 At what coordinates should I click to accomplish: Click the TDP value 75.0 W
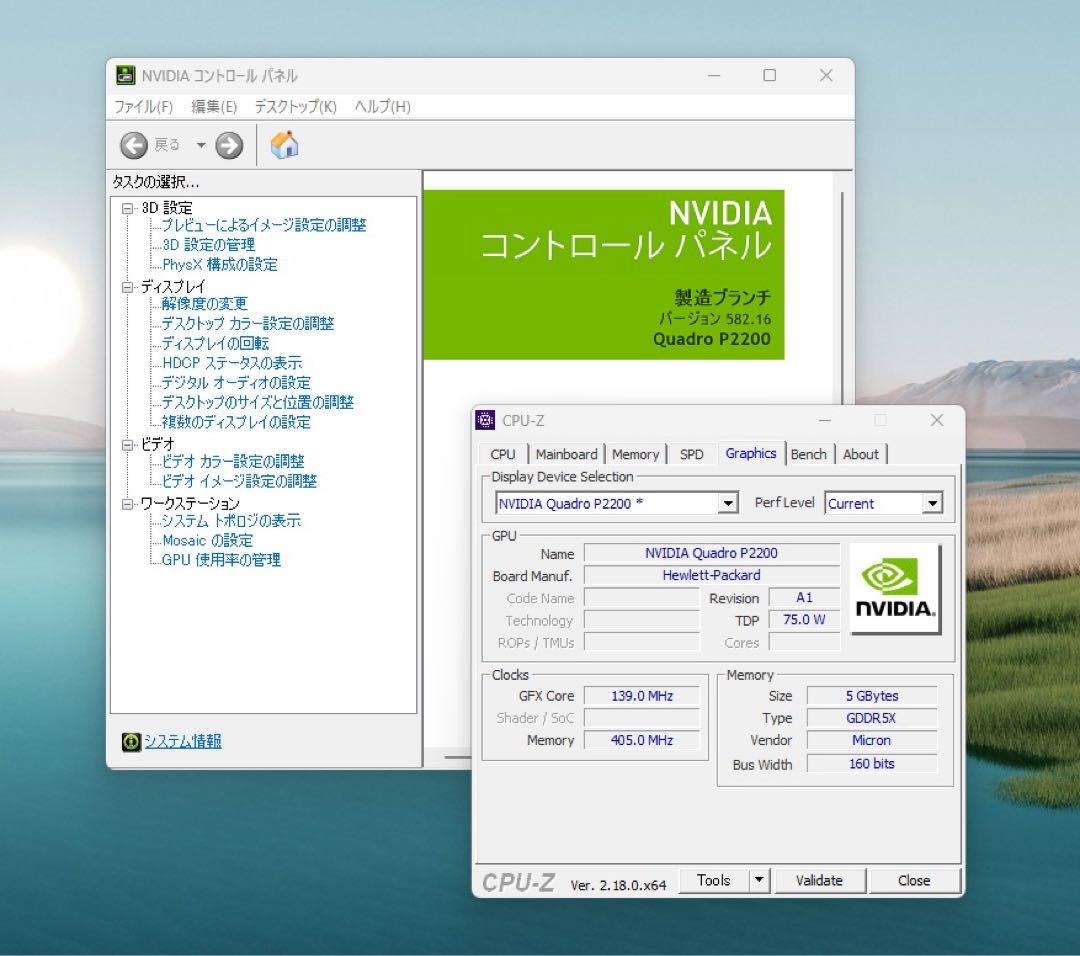804,620
